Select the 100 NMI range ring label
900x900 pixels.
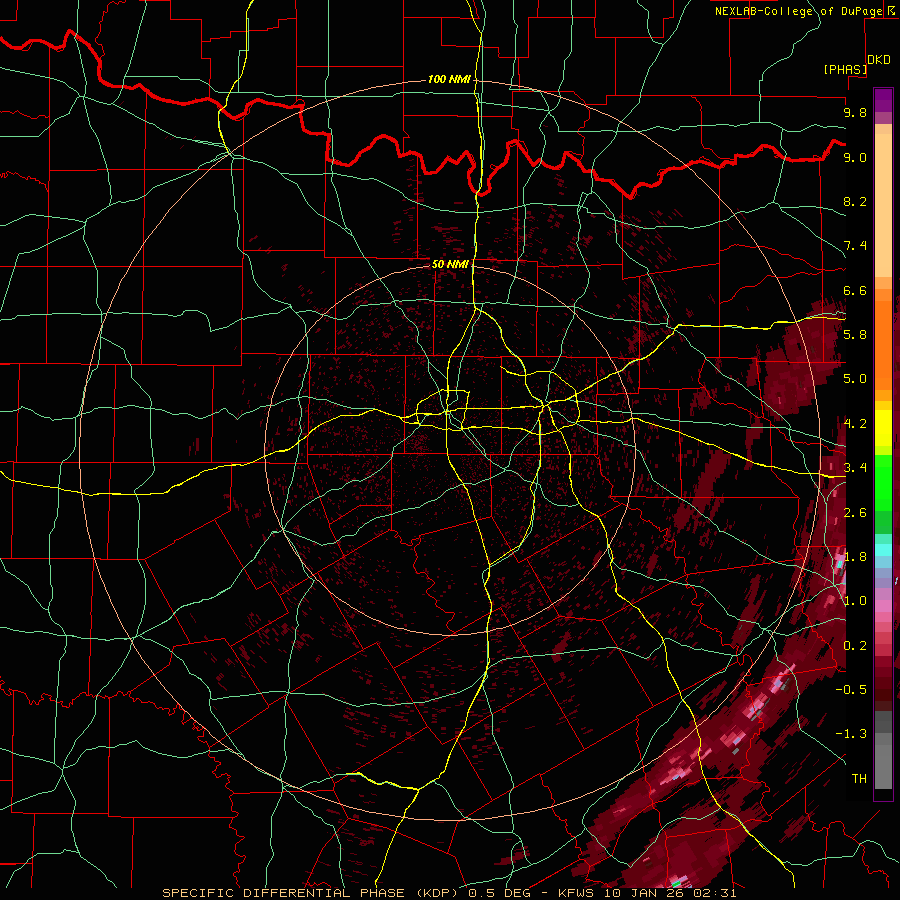(x=449, y=79)
